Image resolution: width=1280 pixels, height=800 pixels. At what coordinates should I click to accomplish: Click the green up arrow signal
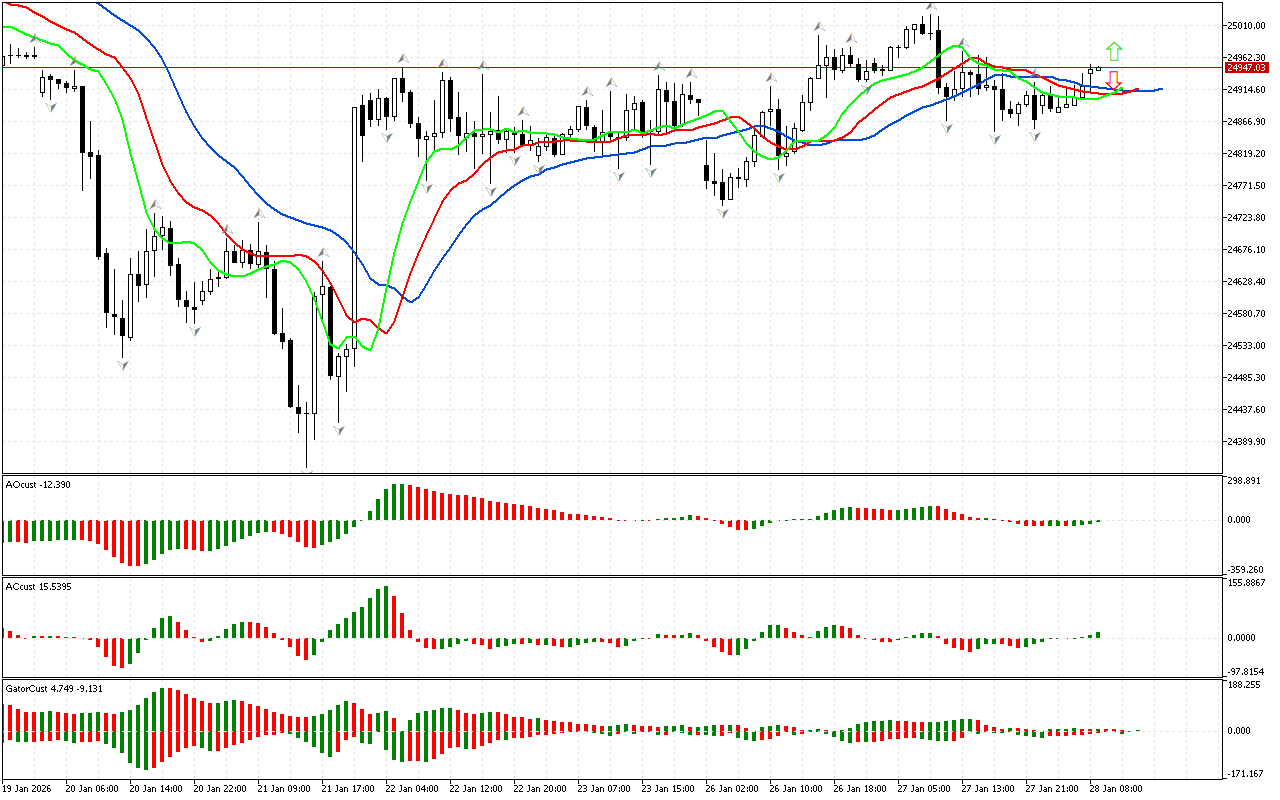[1113, 51]
